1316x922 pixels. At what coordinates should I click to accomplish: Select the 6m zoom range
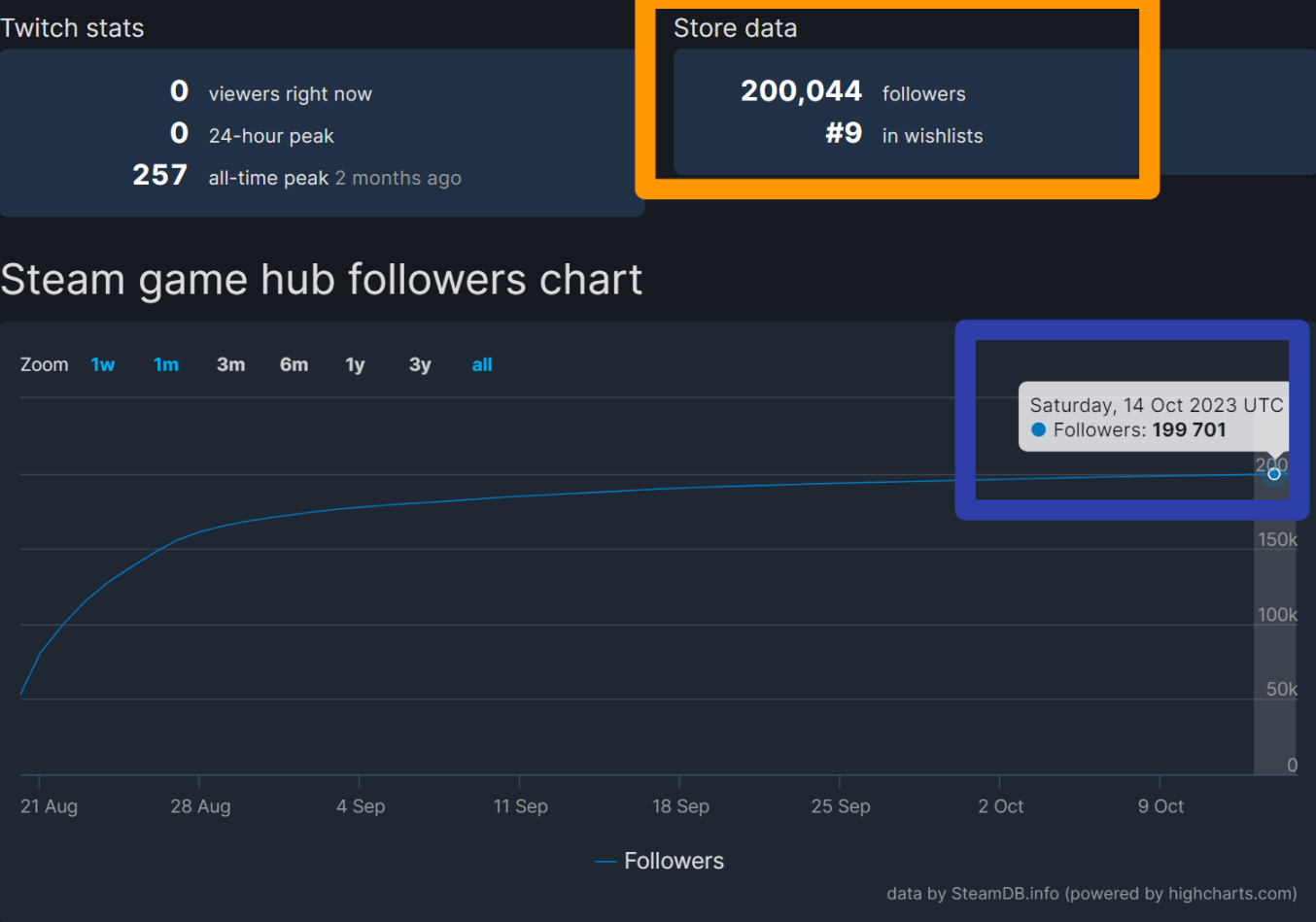pos(294,365)
